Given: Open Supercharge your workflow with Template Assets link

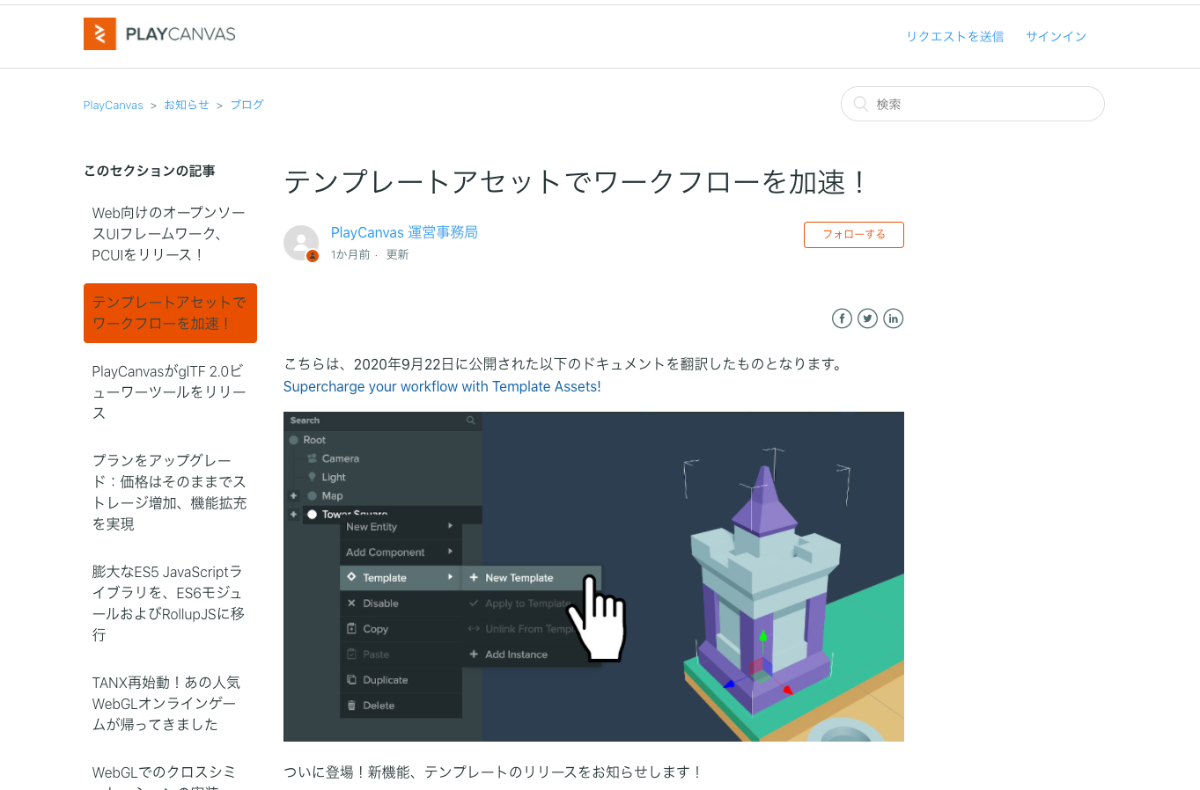Looking at the screenshot, I should 442,386.
